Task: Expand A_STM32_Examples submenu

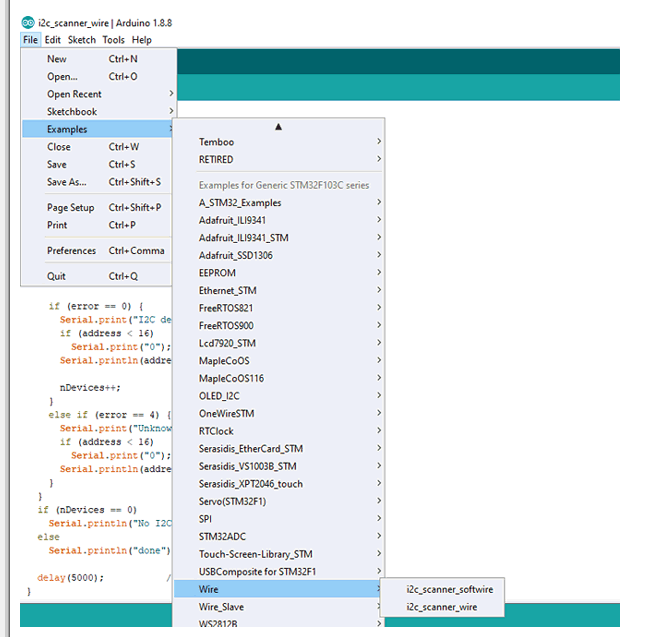Action: [278, 203]
